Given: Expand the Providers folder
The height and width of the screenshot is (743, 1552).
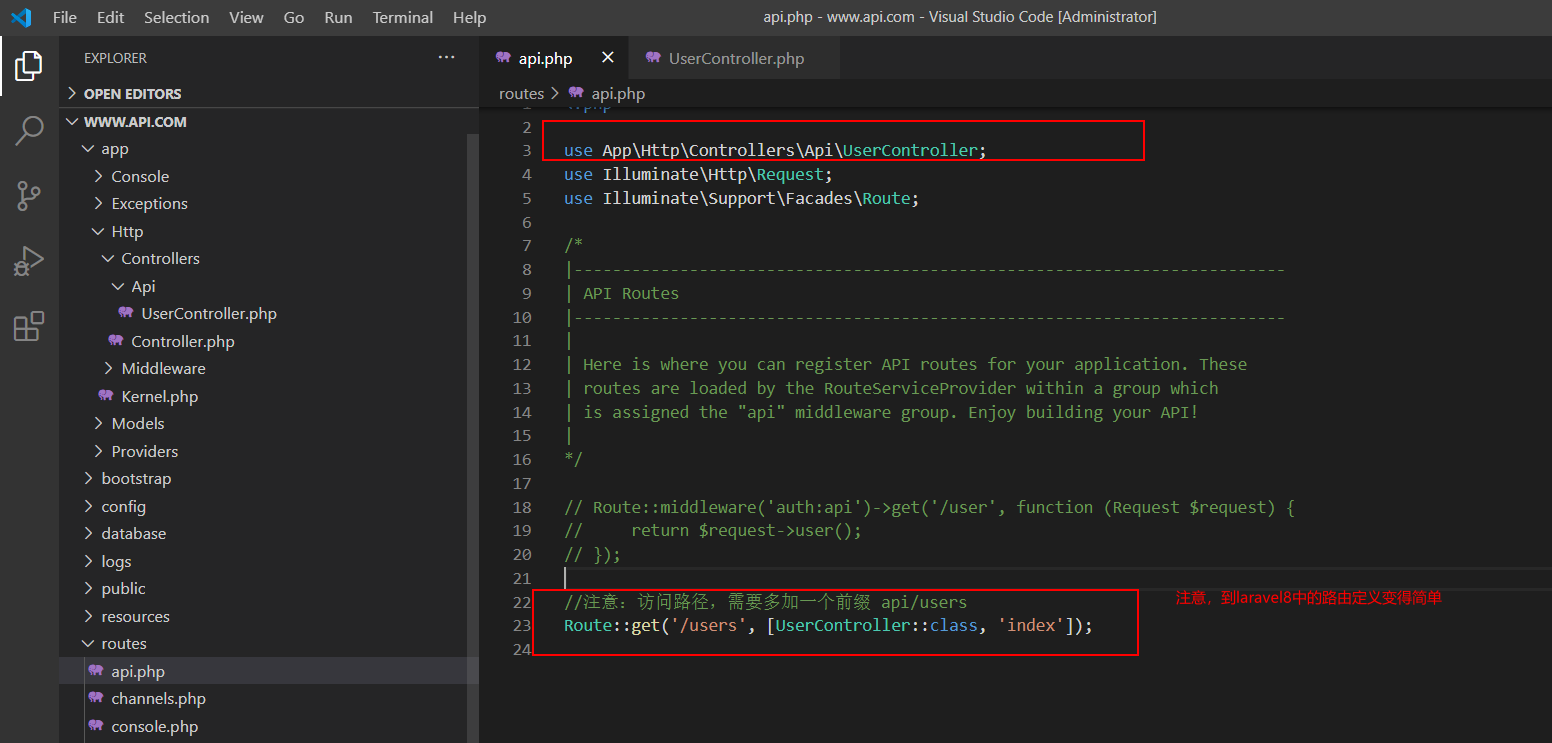Looking at the screenshot, I should [x=98, y=451].
